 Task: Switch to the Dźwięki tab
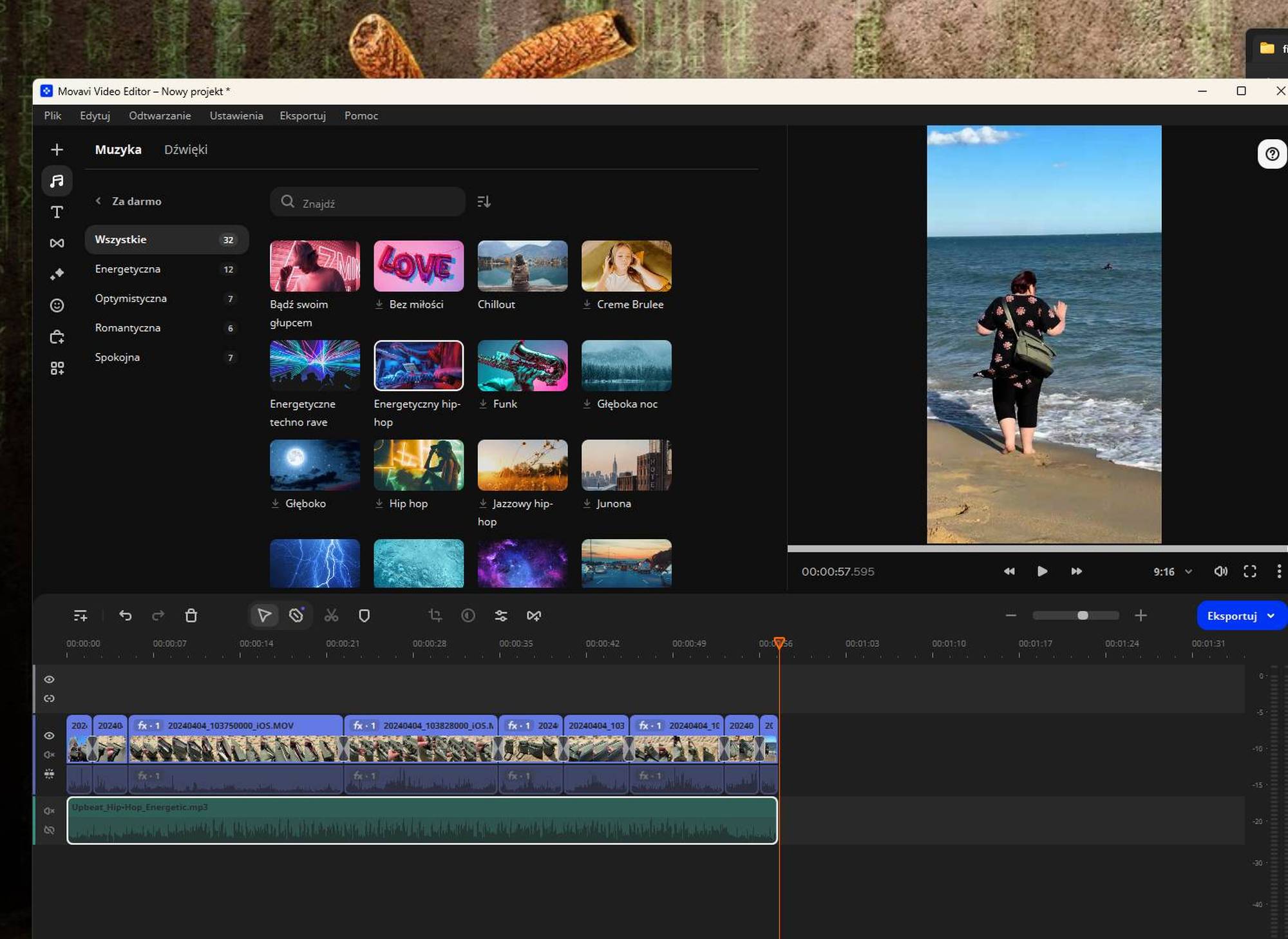point(185,149)
